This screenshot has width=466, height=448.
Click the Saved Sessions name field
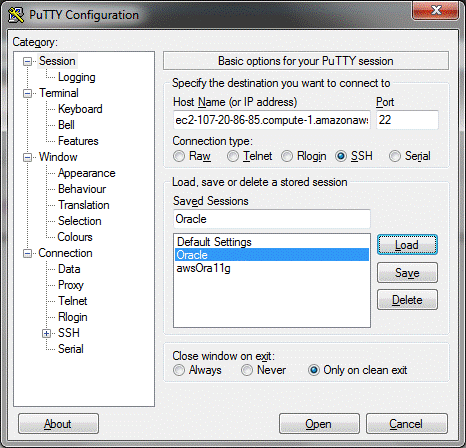[272, 219]
